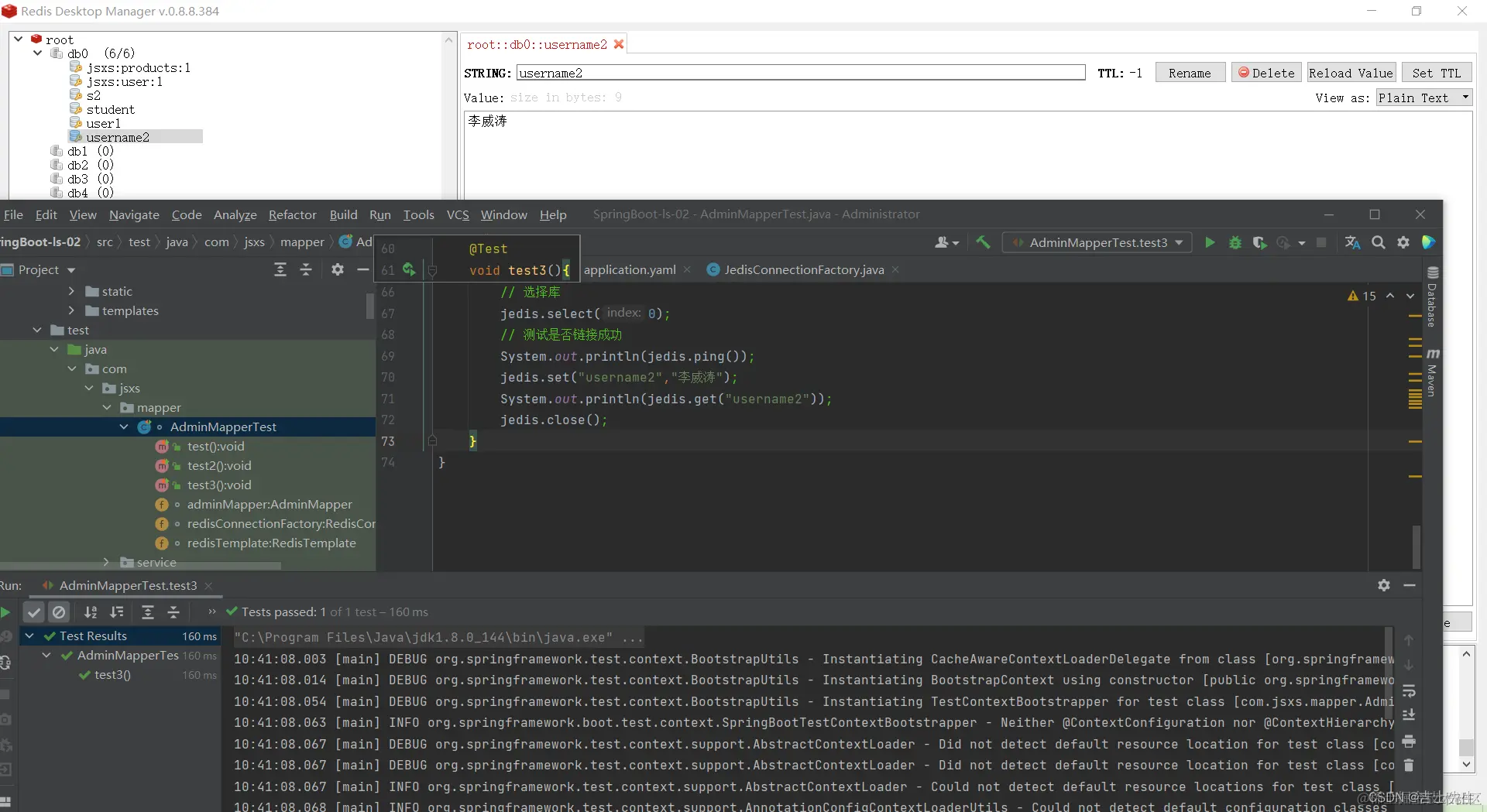Open the Translate icon in IntelliJ toolbar
1487x812 pixels.
pos(1352,243)
